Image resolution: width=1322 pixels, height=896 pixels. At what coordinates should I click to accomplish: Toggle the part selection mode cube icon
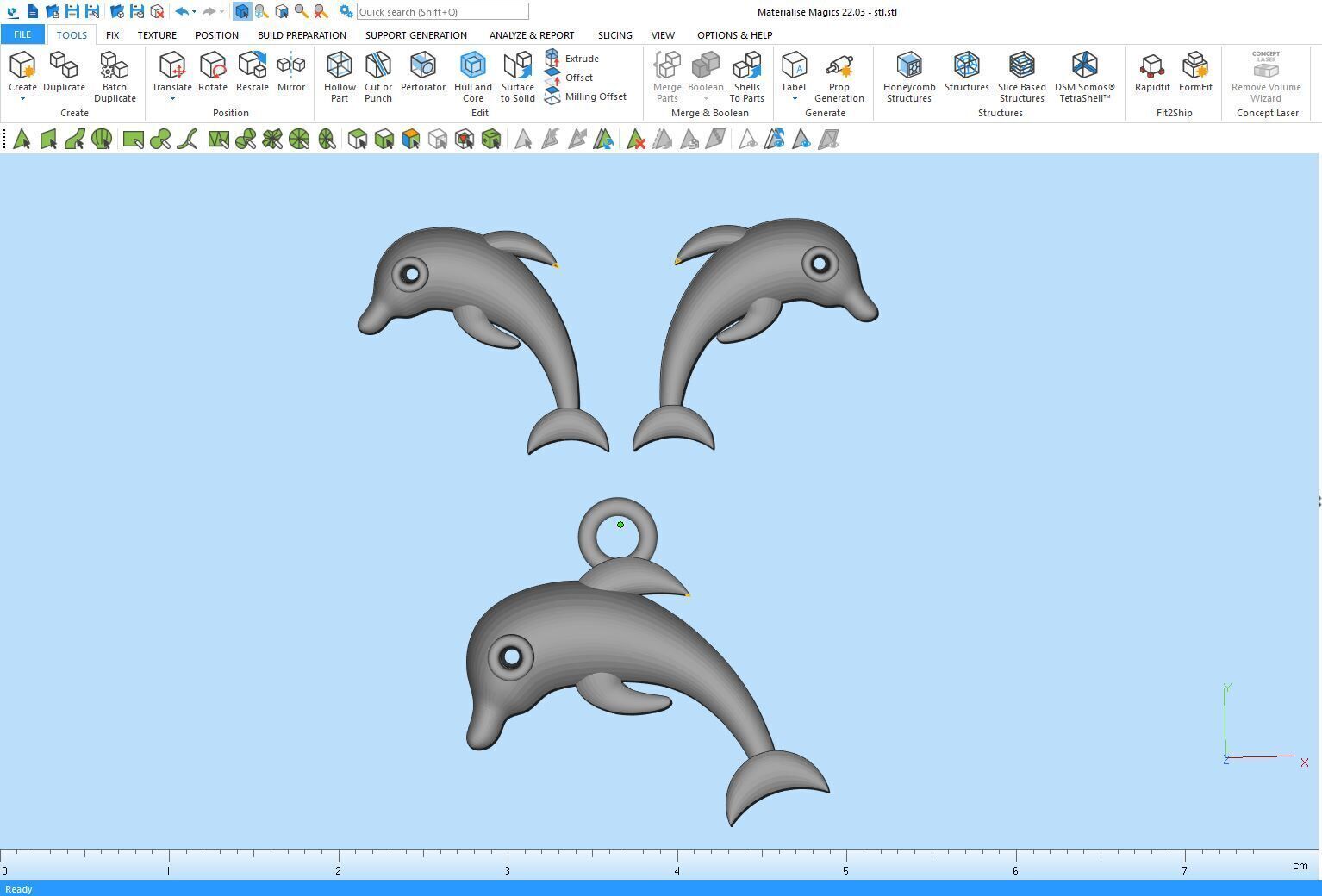[241, 11]
